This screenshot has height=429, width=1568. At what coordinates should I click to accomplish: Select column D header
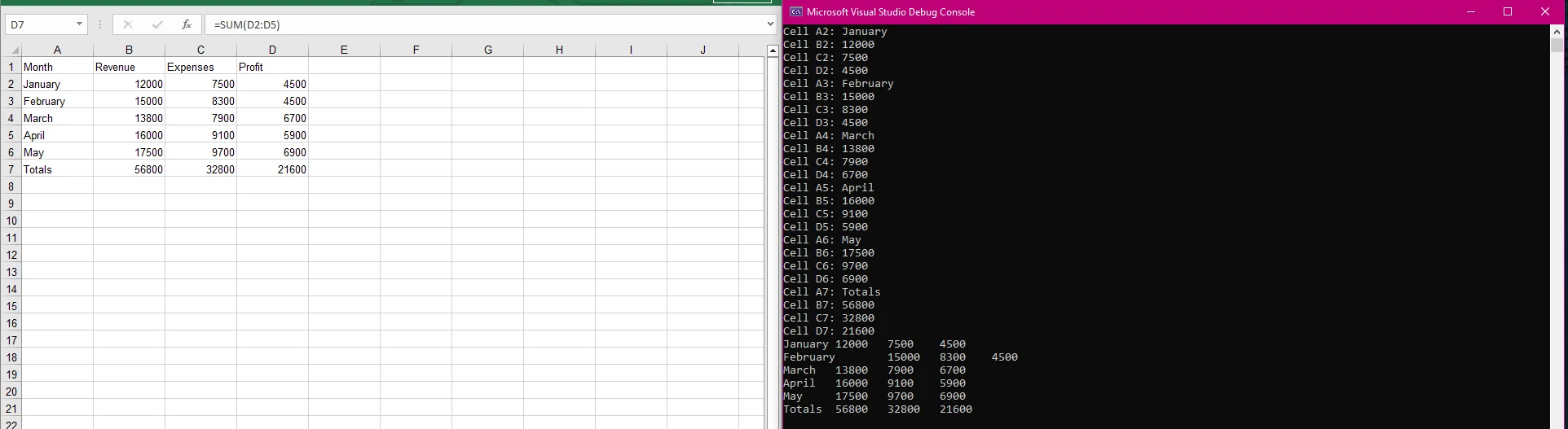coord(272,50)
